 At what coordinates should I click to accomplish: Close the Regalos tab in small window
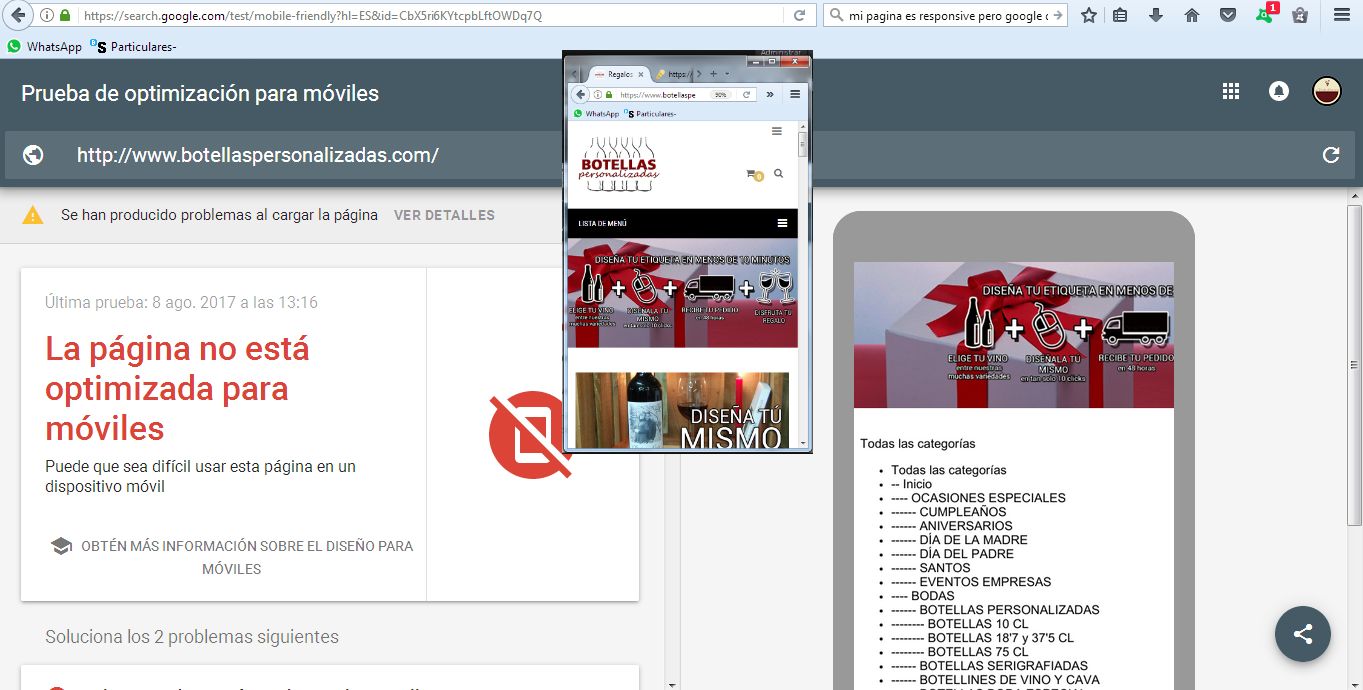click(x=641, y=75)
